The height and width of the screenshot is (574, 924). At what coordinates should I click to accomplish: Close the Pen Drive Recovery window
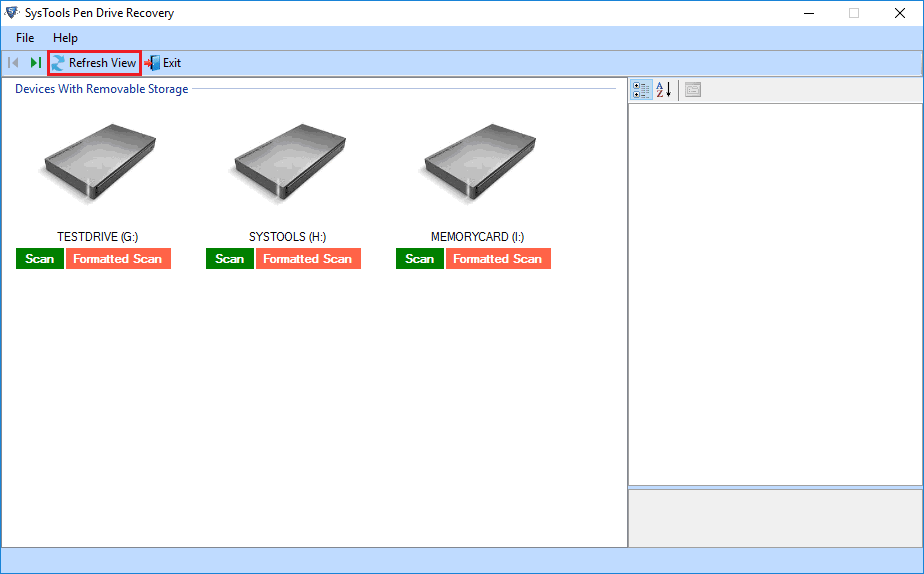(900, 13)
